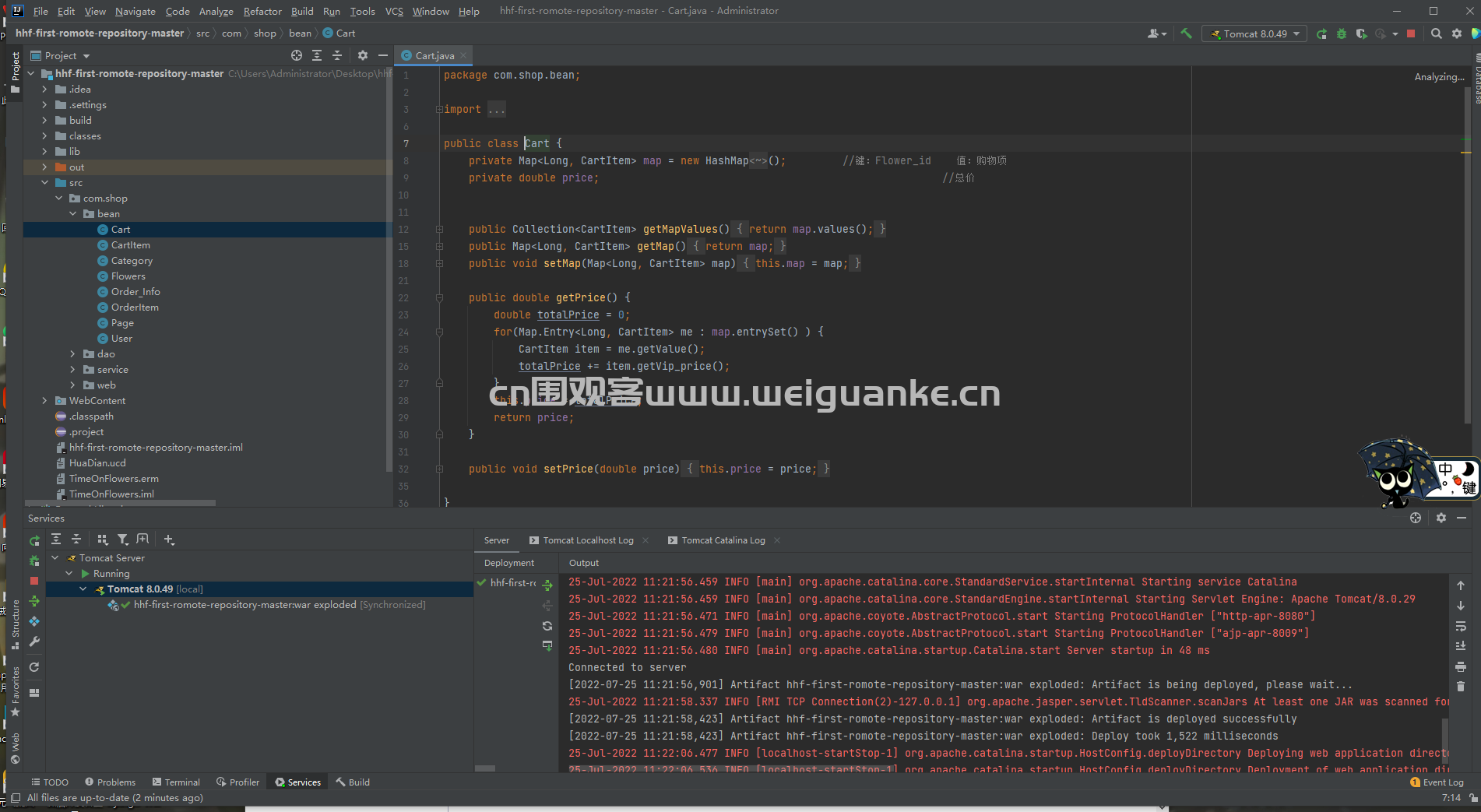The image size is (1481, 812).
Task: Stop the running Tomcat from top toolbar
Action: click(1411, 33)
